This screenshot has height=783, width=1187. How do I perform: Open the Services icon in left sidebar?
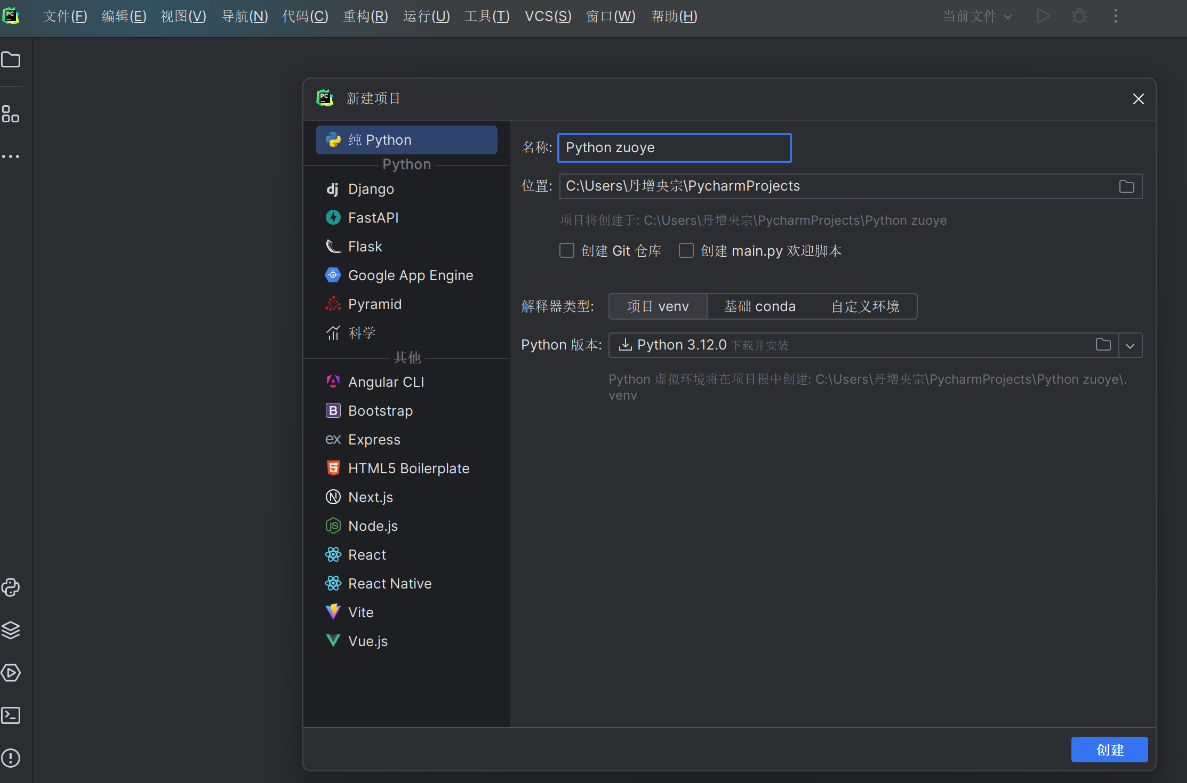click(11, 672)
